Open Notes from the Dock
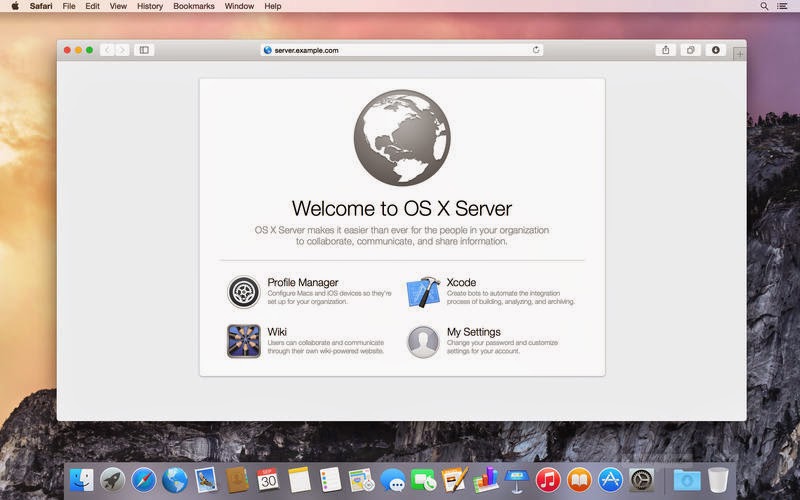 (299, 480)
